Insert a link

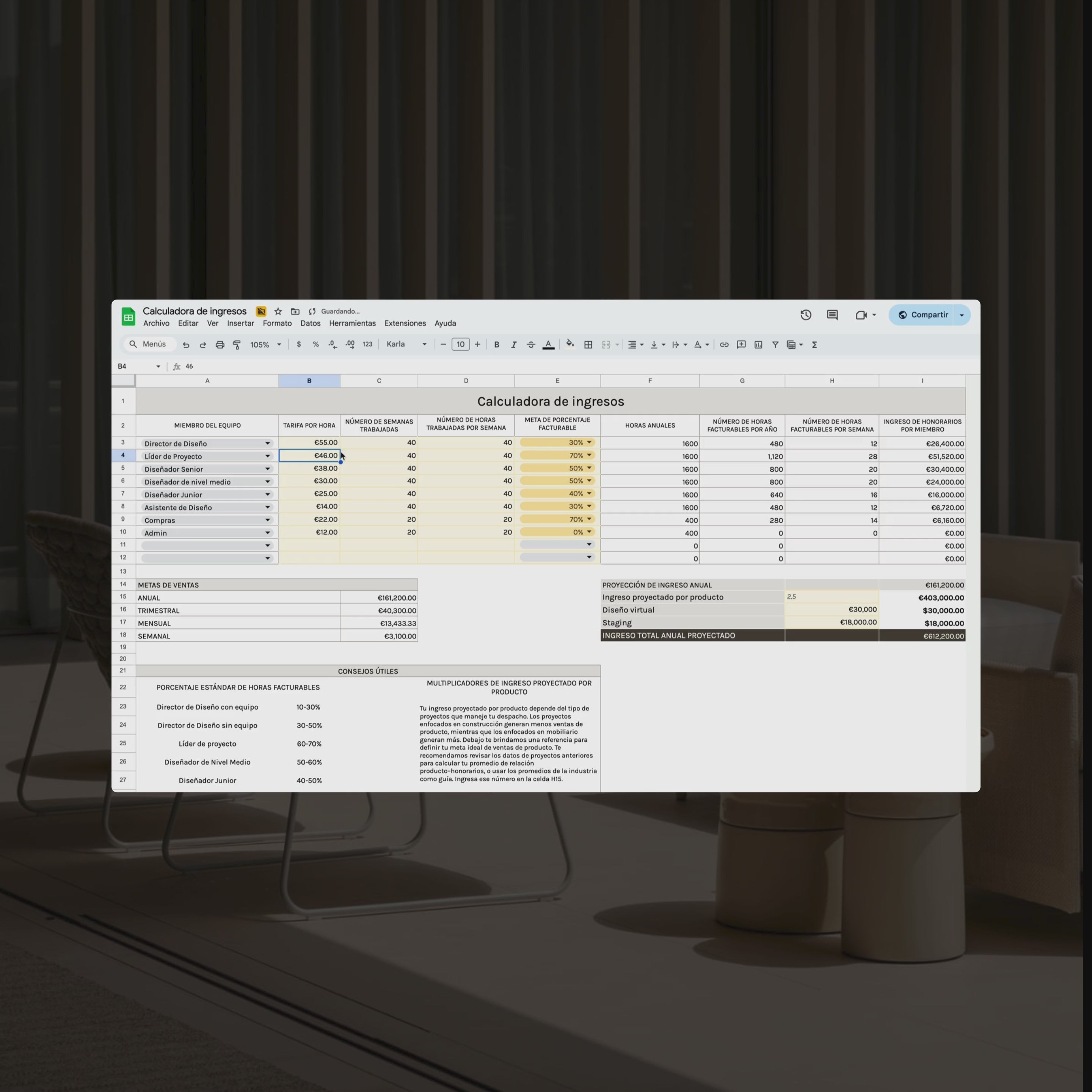point(724,344)
